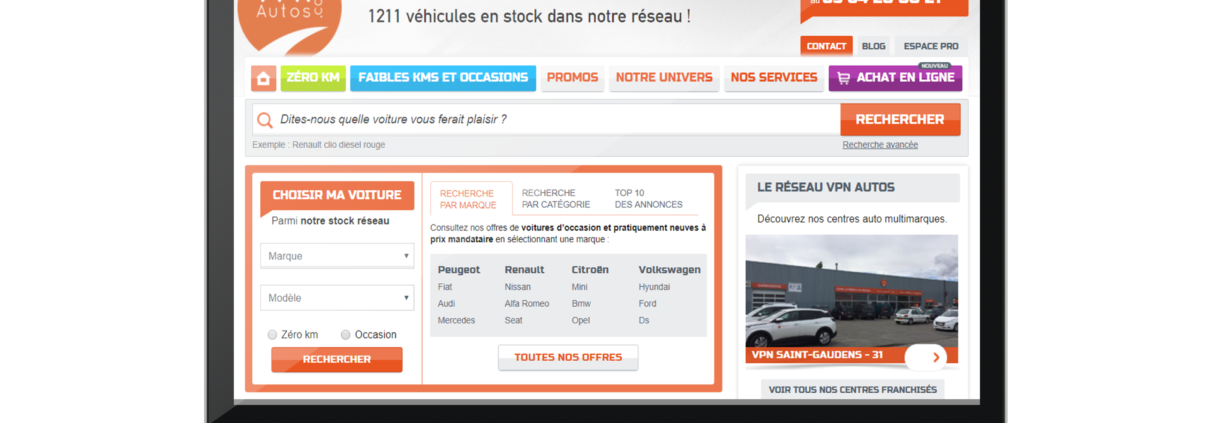1210x423 pixels.
Task: Select the Audi brand link
Action: click(446, 304)
